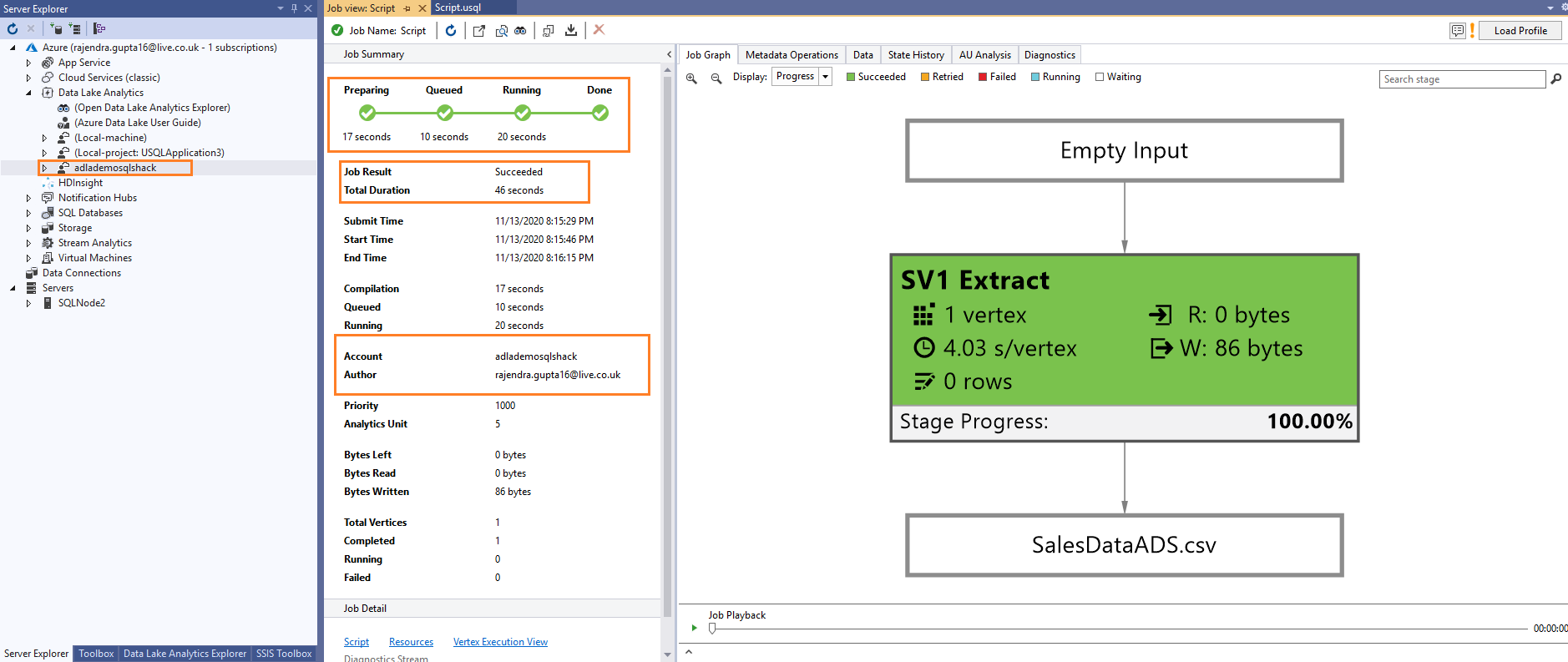Click the blue Running legend swatch
Image resolution: width=1568 pixels, height=662 pixels.
(x=1035, y=77)
